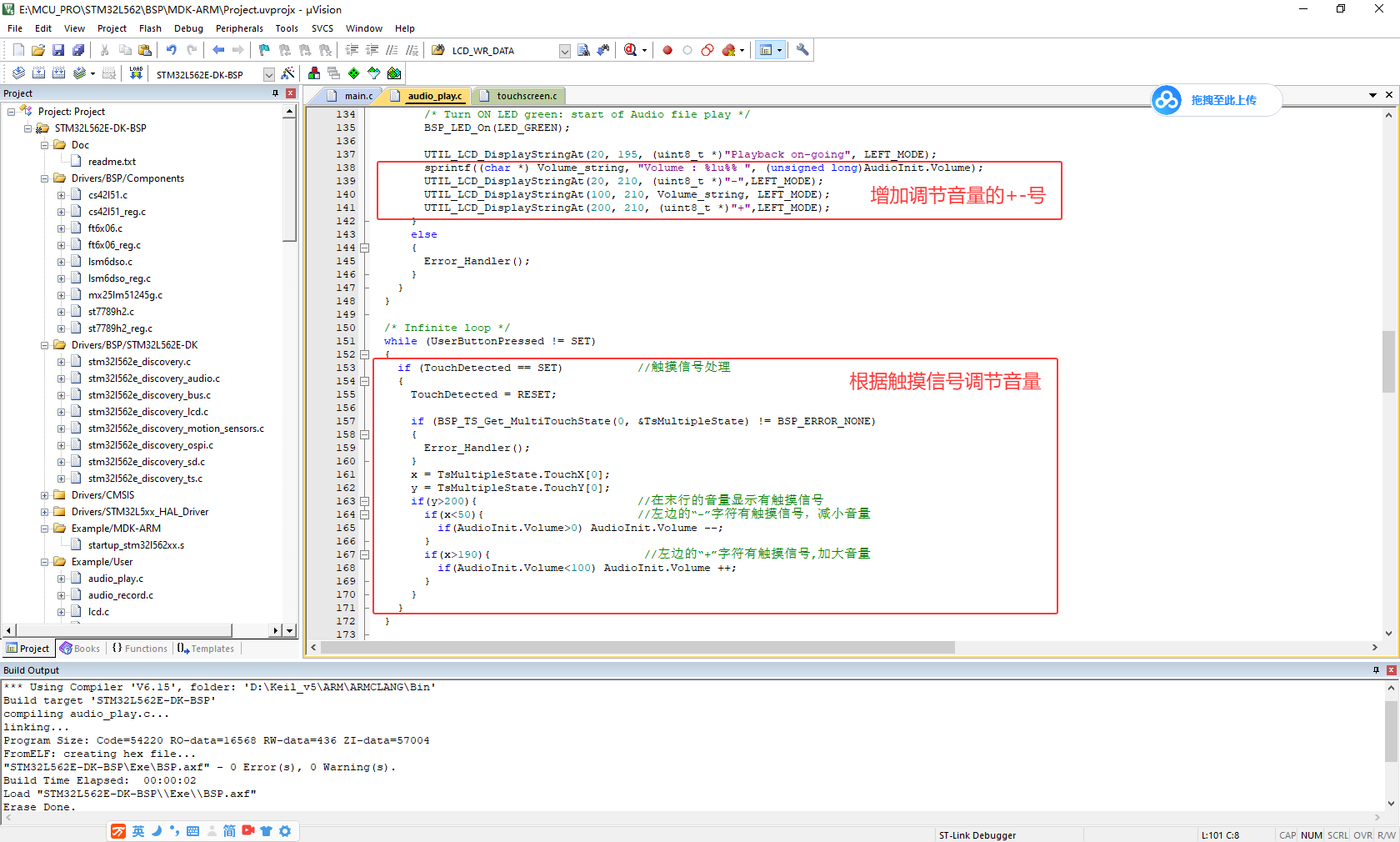The image size is (1400, 842).
Task: Indent the selected lines
Action: 352,50
